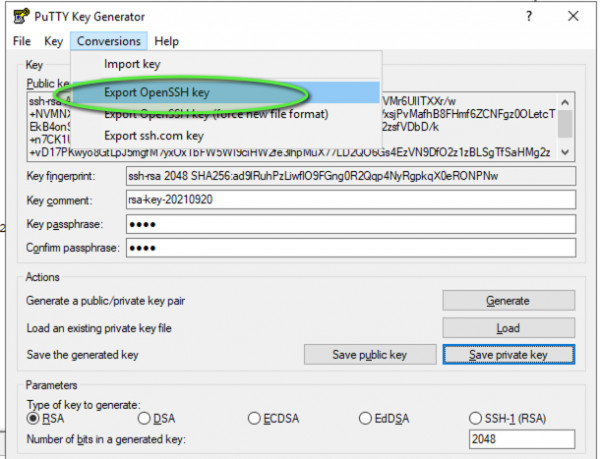Image resolution: width=600 pixels, height=459 pixels.
Task: Click the PuTTY Key Generator title icon
Action: click(x=21, y=16)
